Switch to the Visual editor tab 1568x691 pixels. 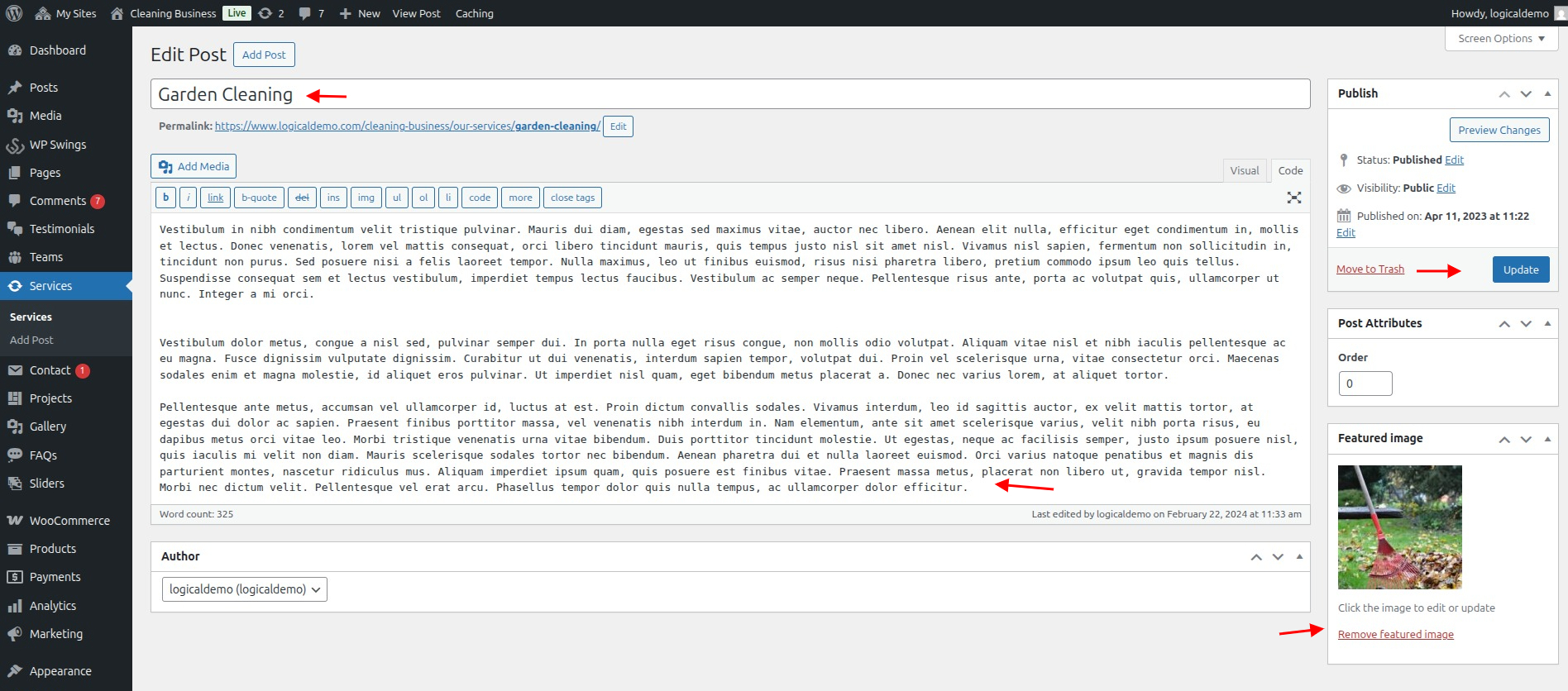click(x=1244, y=170)
